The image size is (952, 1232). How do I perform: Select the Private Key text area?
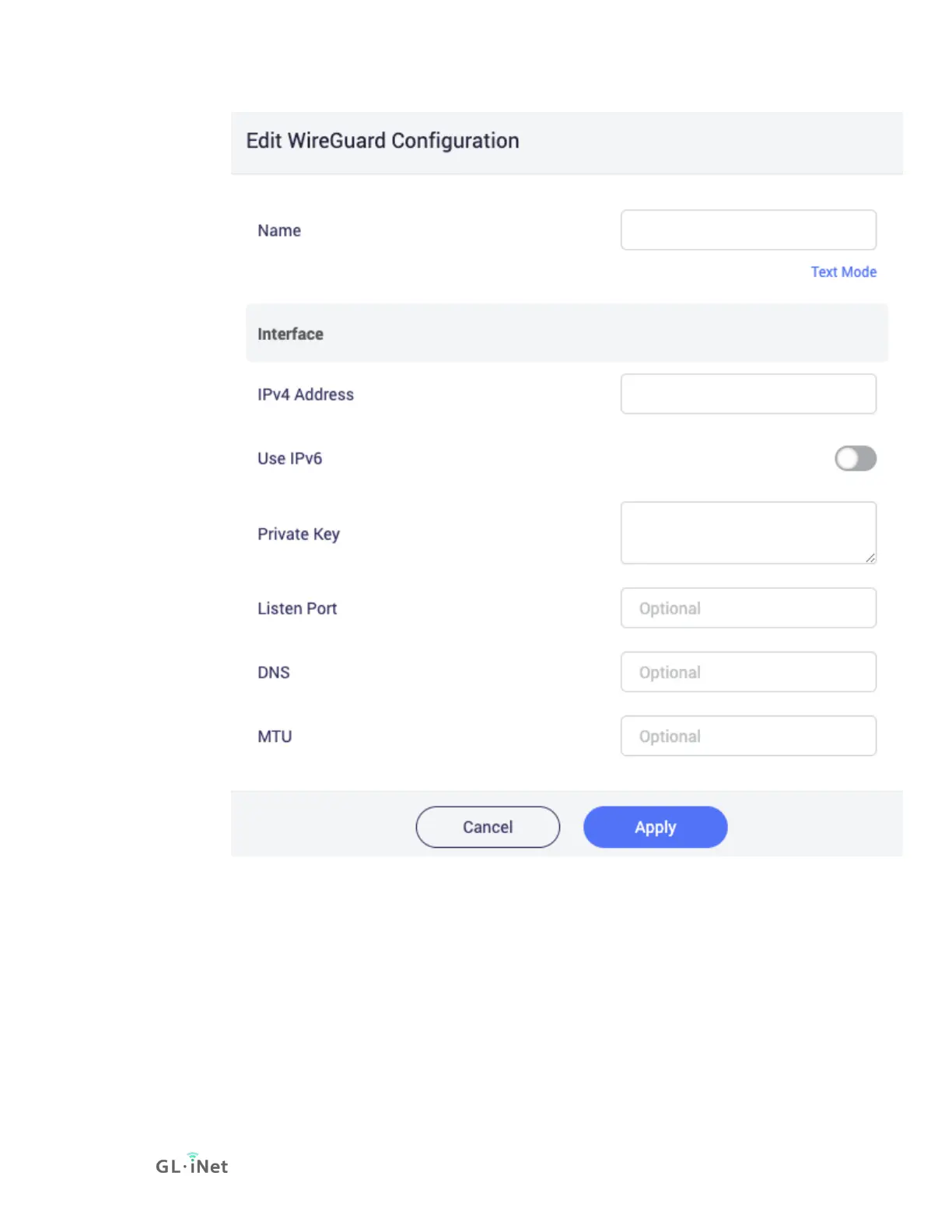[x=748, y=533]
